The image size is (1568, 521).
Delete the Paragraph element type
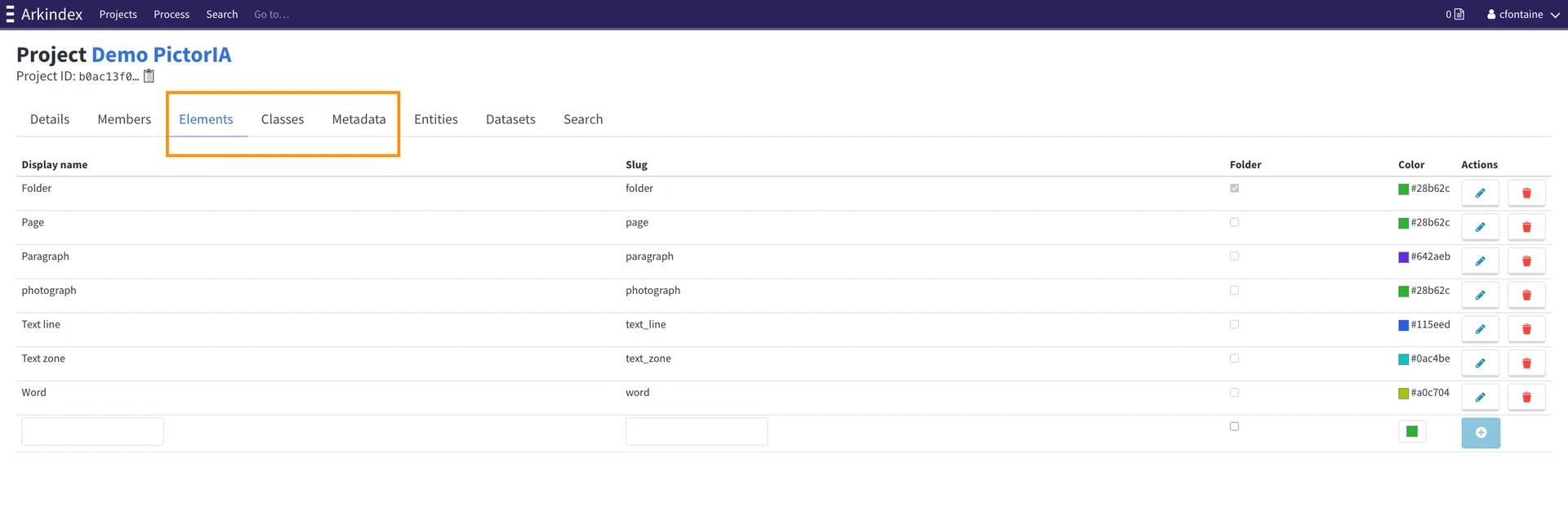pyautogui.click(x=1526, y=261)
